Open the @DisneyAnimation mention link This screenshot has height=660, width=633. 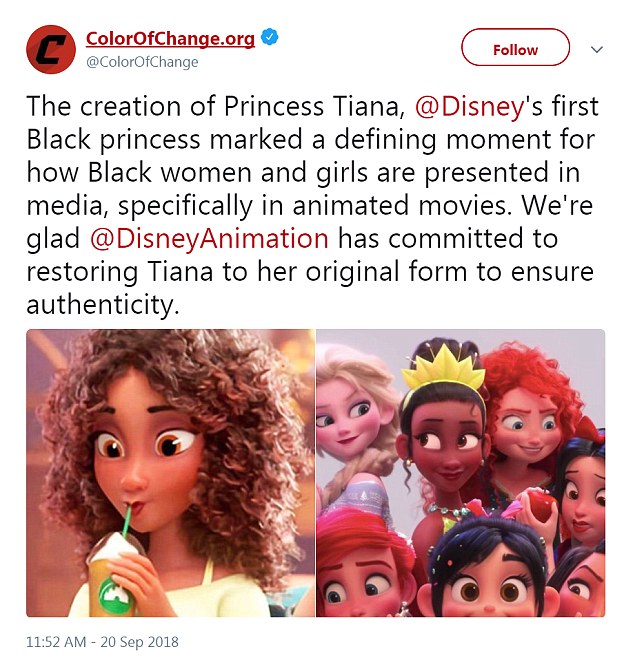pyautogui.click(x=209, y=238)
